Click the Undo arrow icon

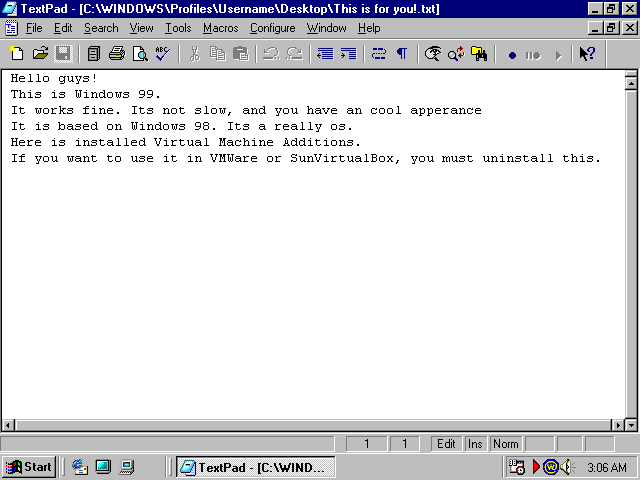pos(271,53)
